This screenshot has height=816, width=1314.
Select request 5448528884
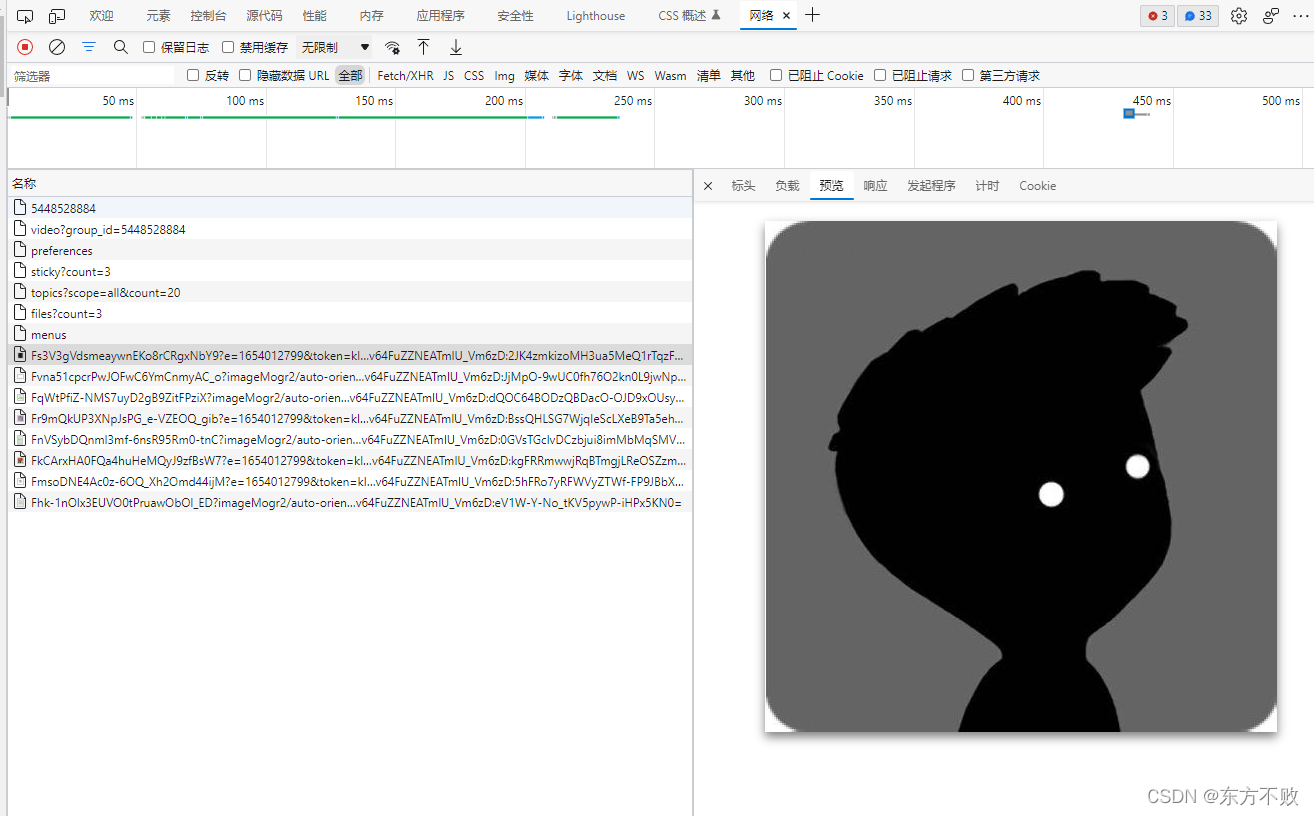tap(350, 208)
